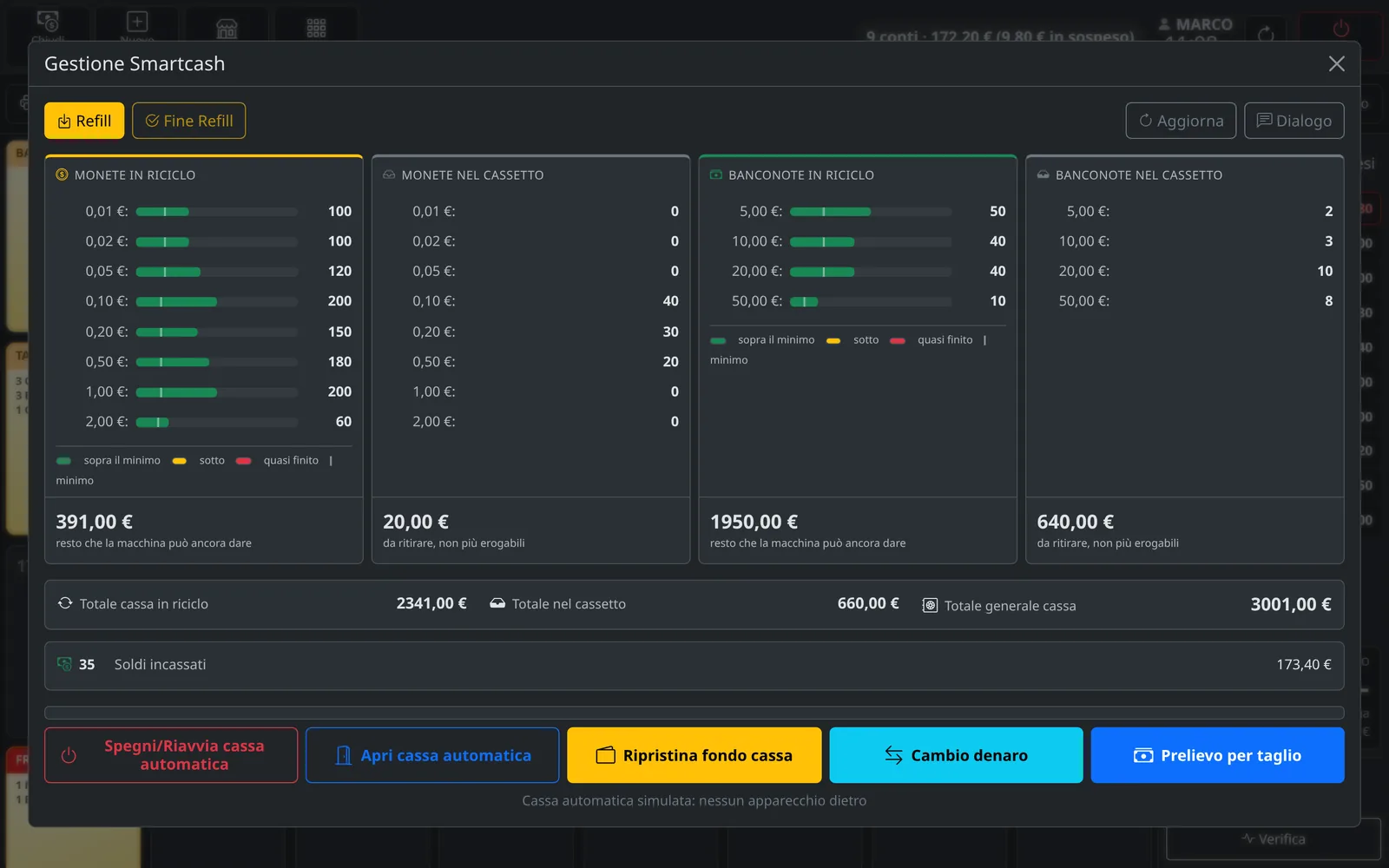Click the safe icon beside Totale generale cassa
The width and height of the screenshot is (1389, 868).
[930, 605]
